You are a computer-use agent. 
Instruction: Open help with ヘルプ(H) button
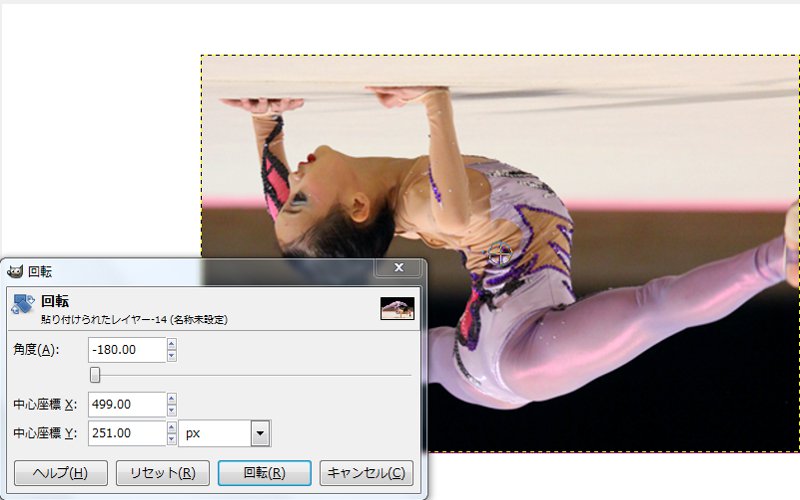click(x=61, y=473)
